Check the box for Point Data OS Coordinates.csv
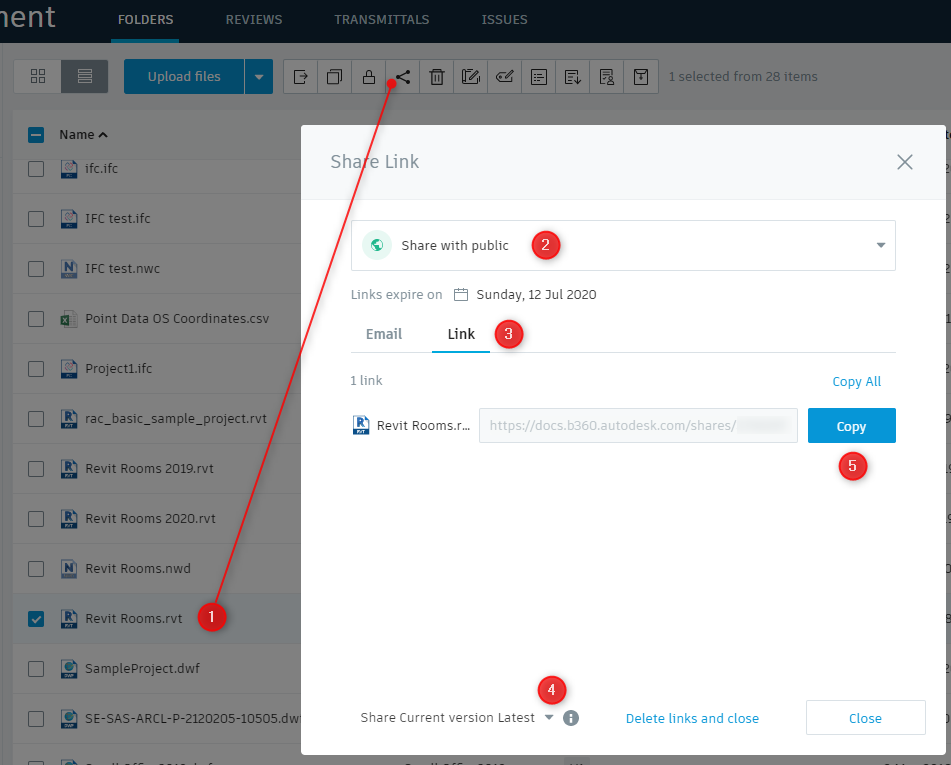 36,318
